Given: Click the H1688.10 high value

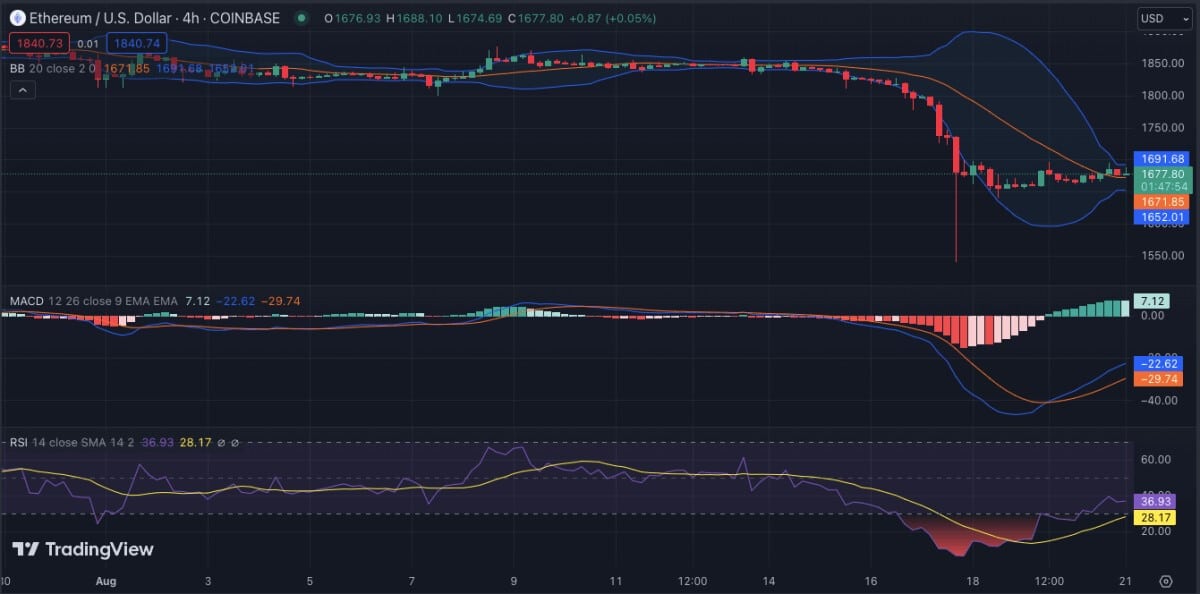Looking at the screenshot, I should pyautogui.click(x=416, y=18).
